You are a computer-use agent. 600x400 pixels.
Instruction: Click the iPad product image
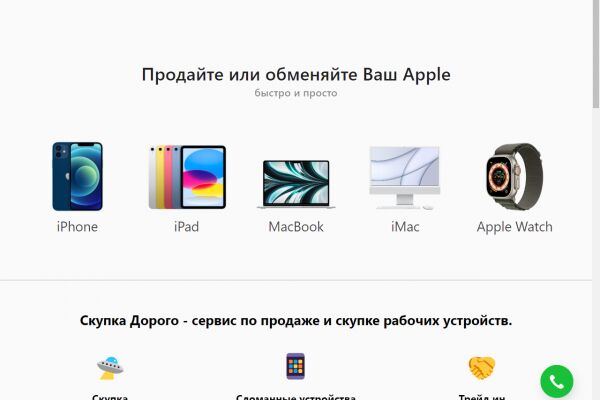pyautogui.click(x=187, y=177)
